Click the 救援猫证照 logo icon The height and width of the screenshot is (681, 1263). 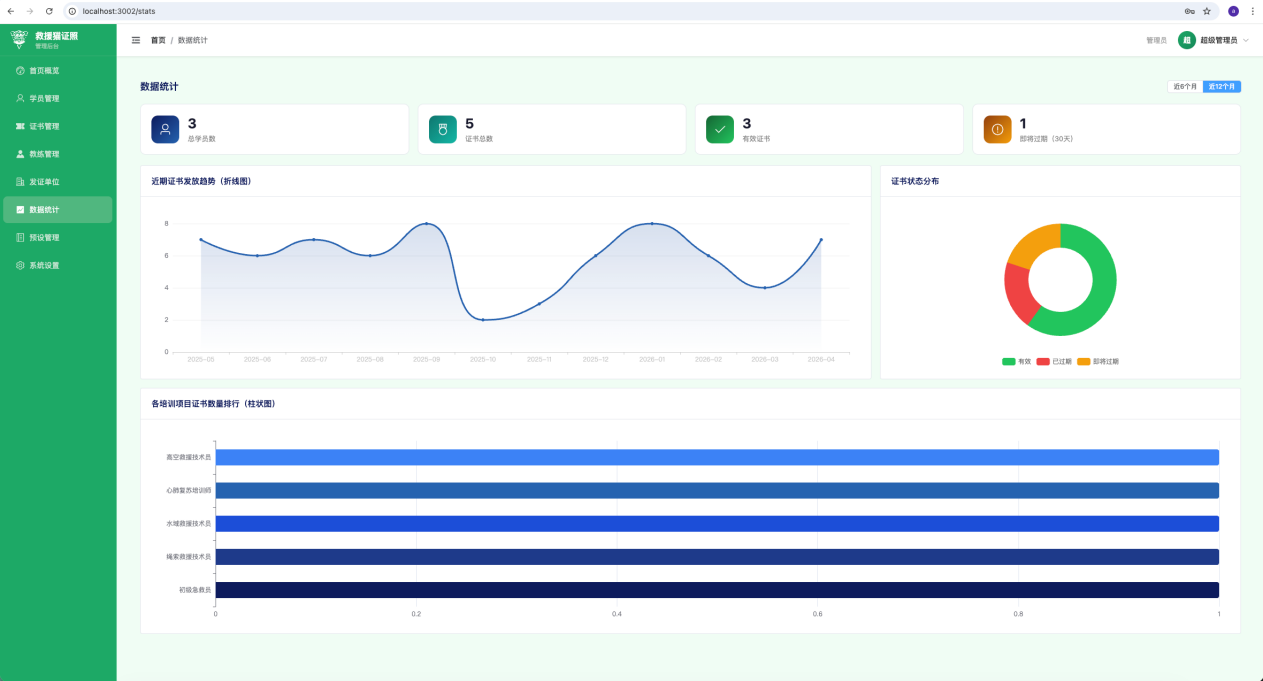pyautogui.click(x=19, y=39)
